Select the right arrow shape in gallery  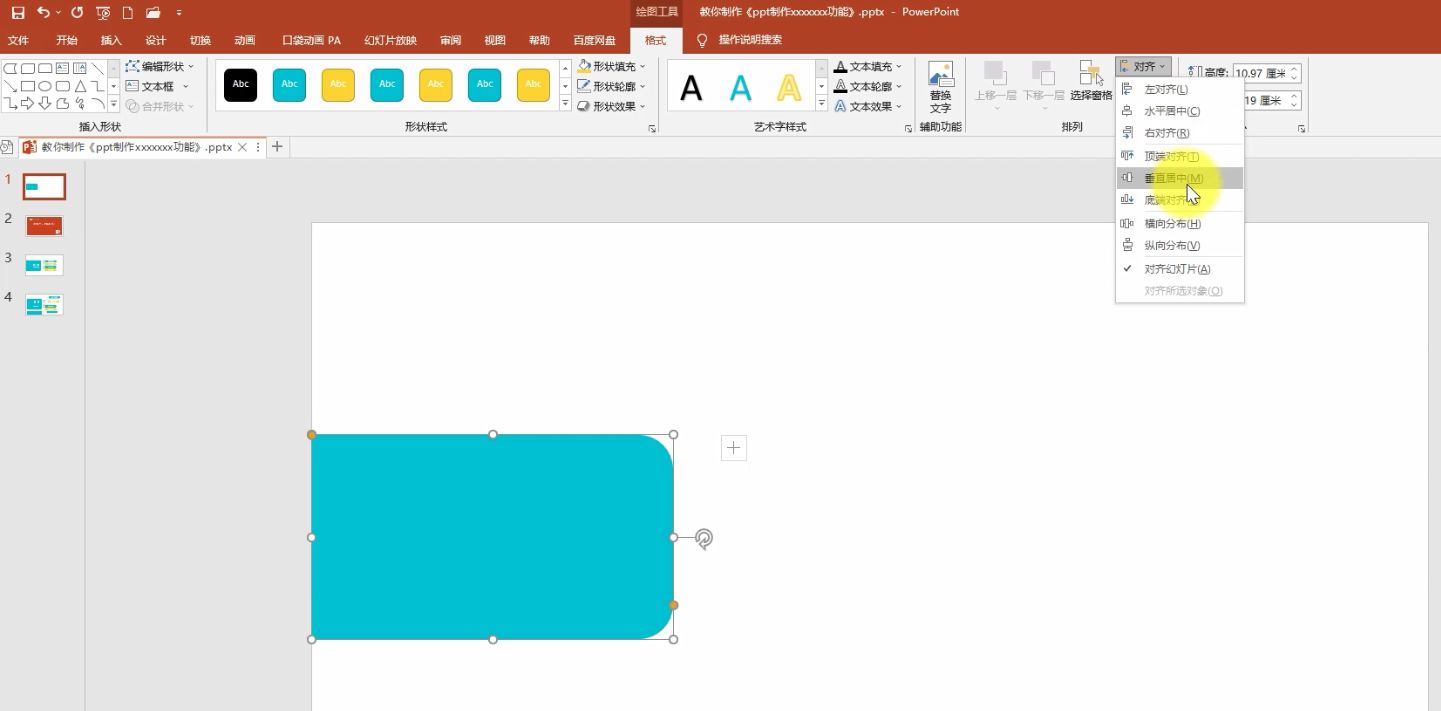[x=27, y=103]
